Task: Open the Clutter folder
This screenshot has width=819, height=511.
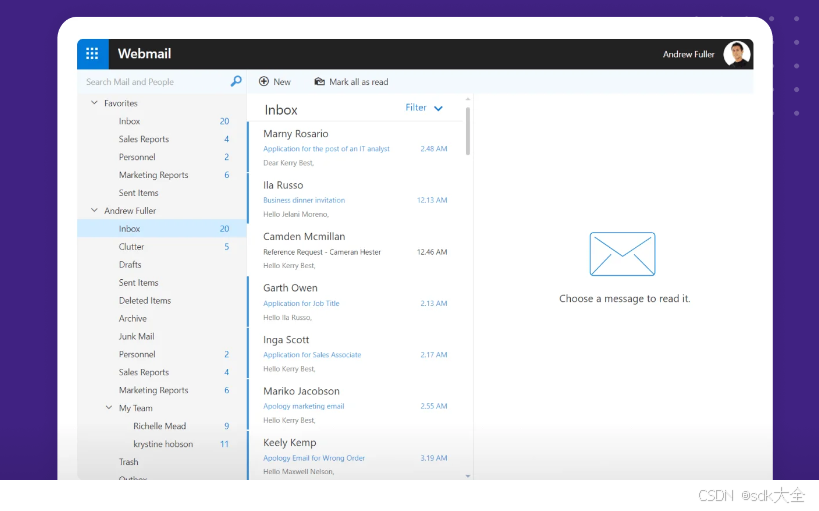Action: 162,247
